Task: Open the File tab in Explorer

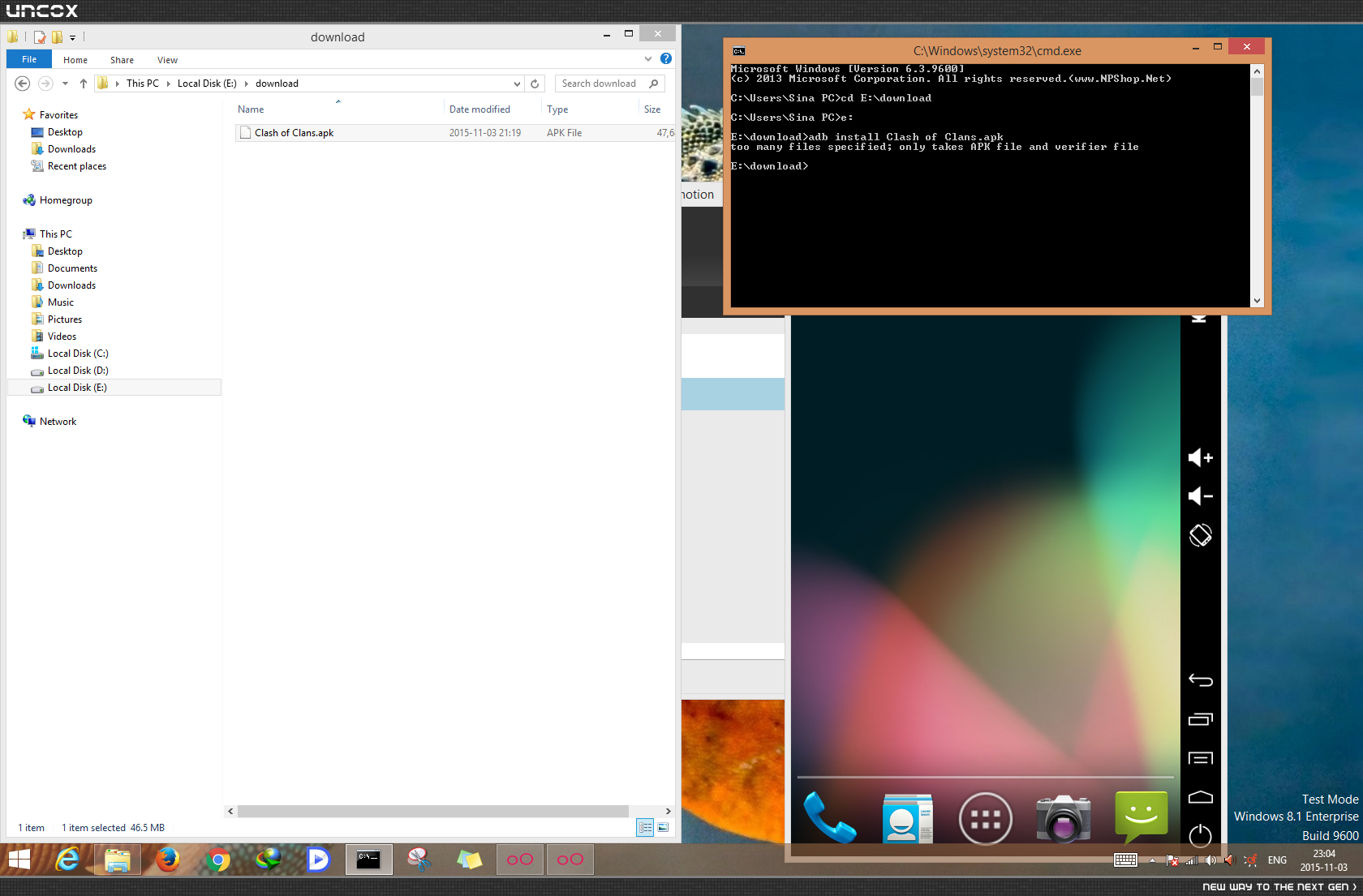Action: point(29,59)
